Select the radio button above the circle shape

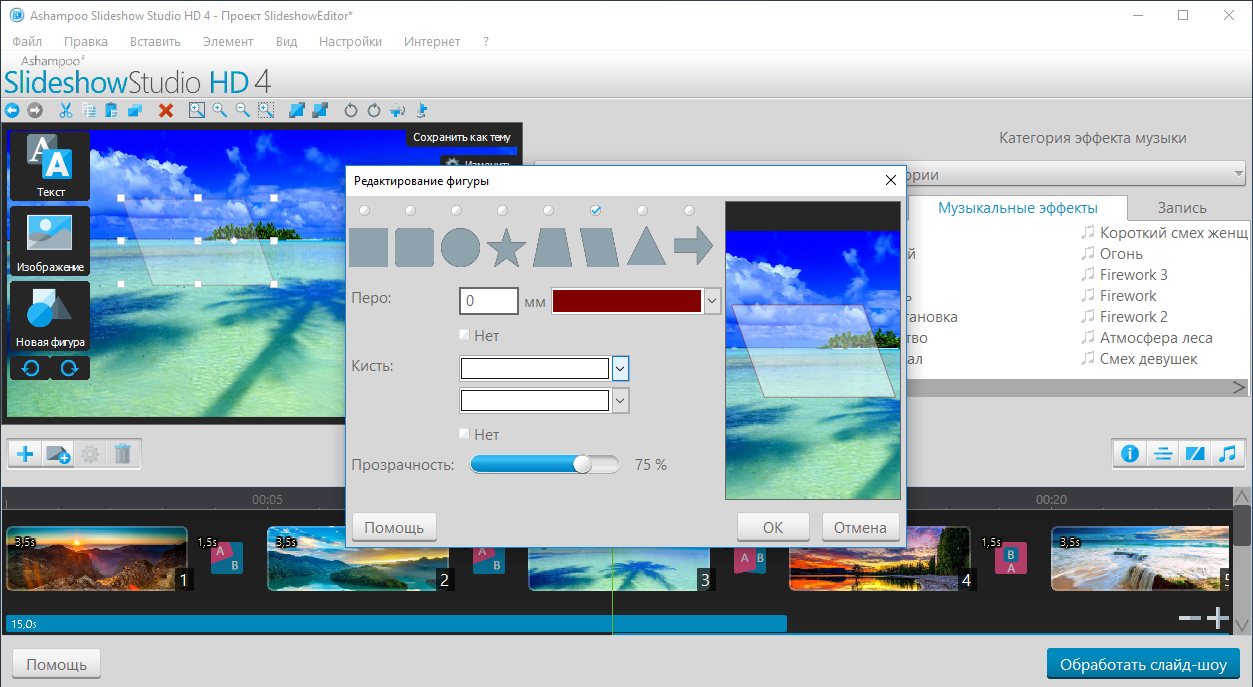[x=456, y=211]
